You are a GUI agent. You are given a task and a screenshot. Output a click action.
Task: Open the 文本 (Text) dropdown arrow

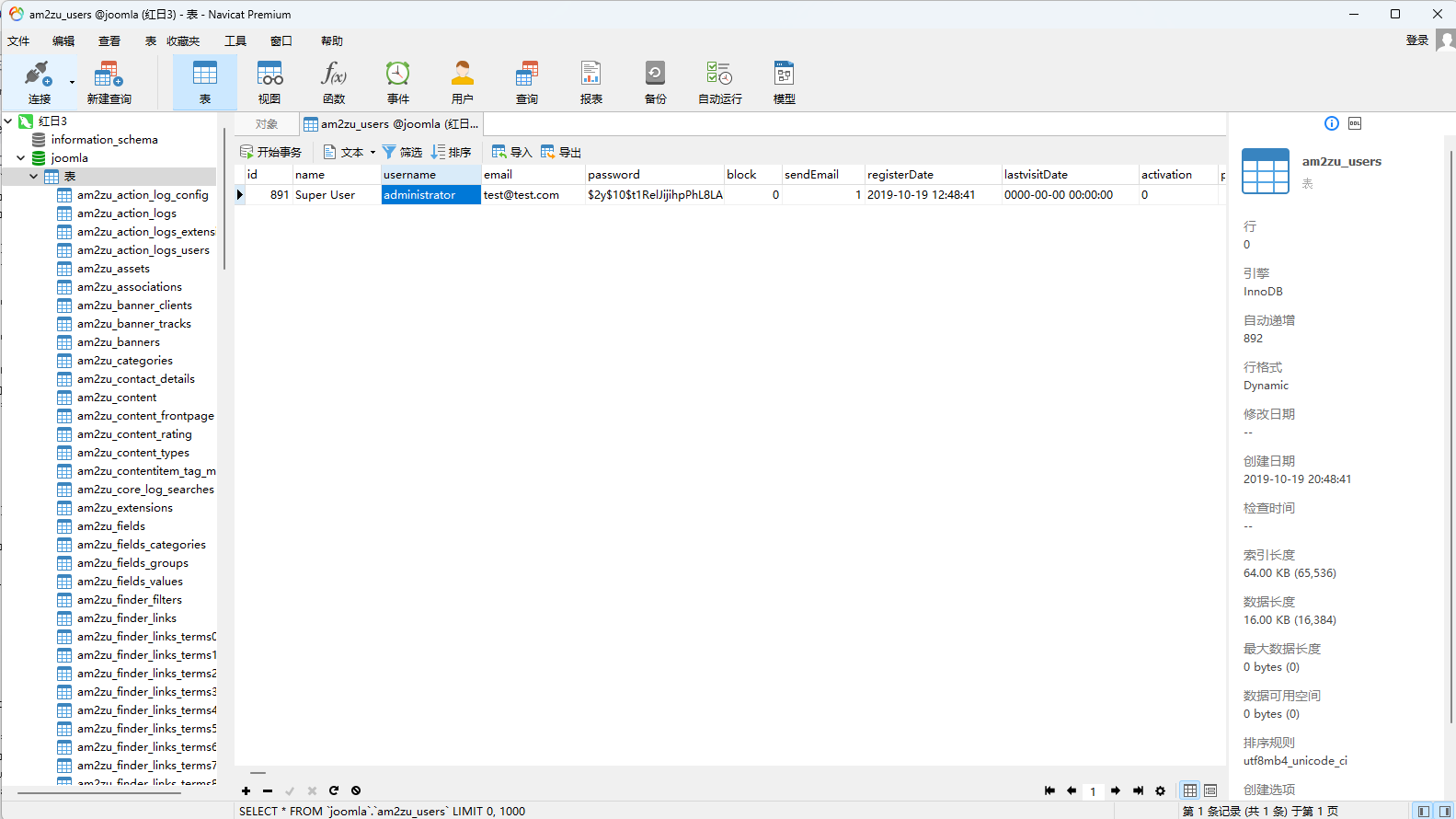pos(373,153)
